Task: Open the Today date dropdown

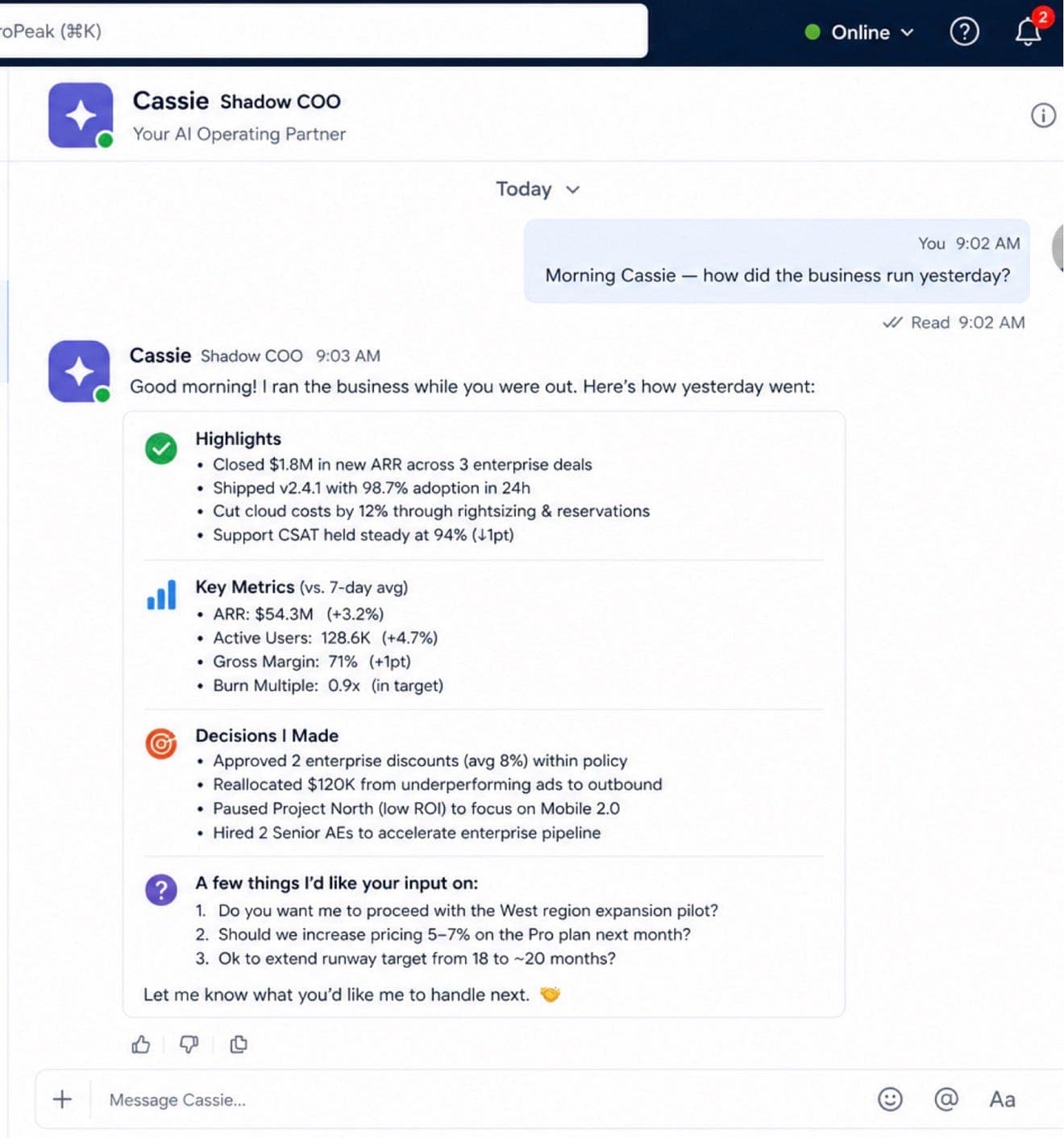Action: coord(538,189)
